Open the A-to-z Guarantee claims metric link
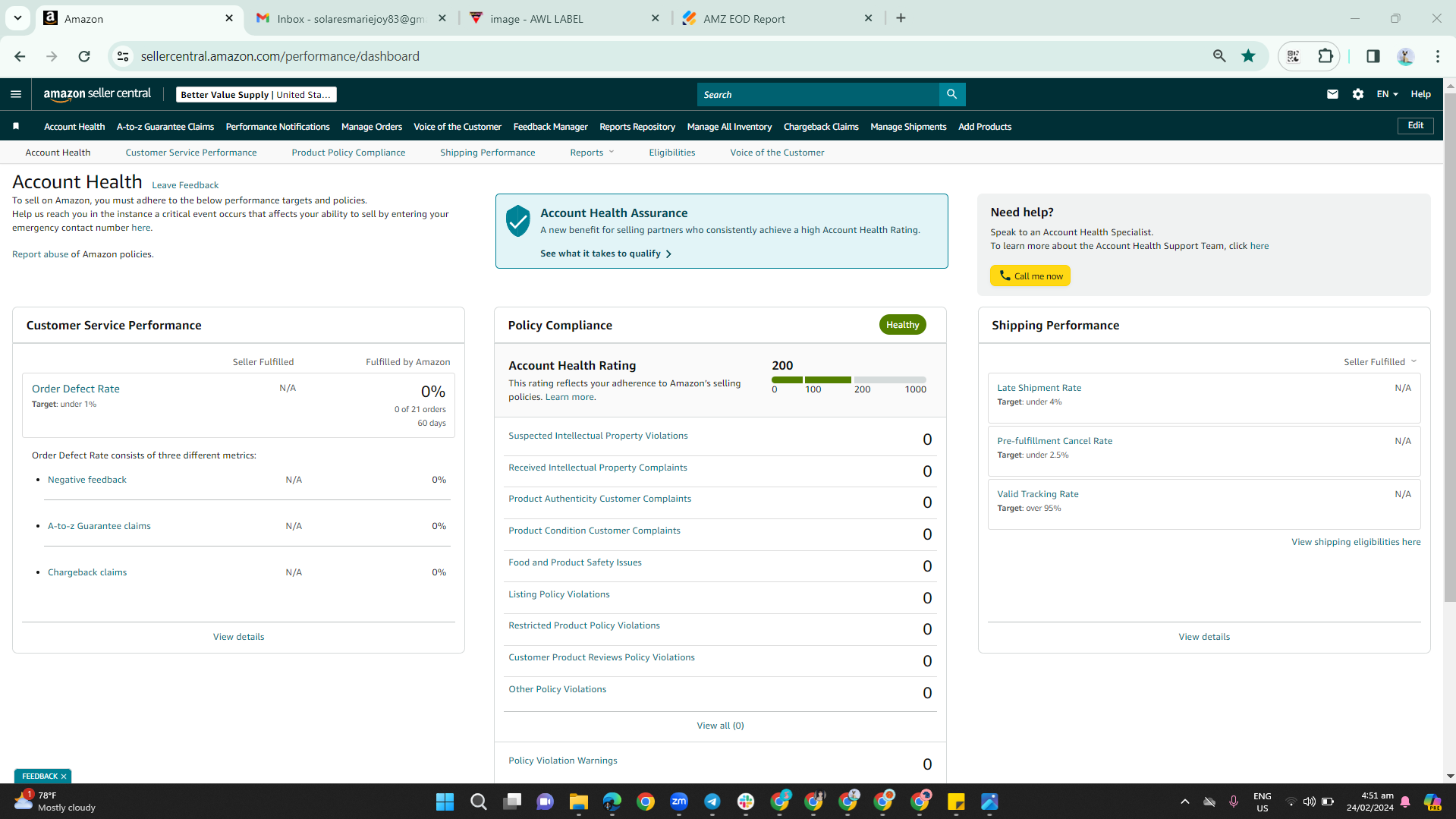Image resolution: width=1456 pixels, height=819 pixels. [99, 526]
